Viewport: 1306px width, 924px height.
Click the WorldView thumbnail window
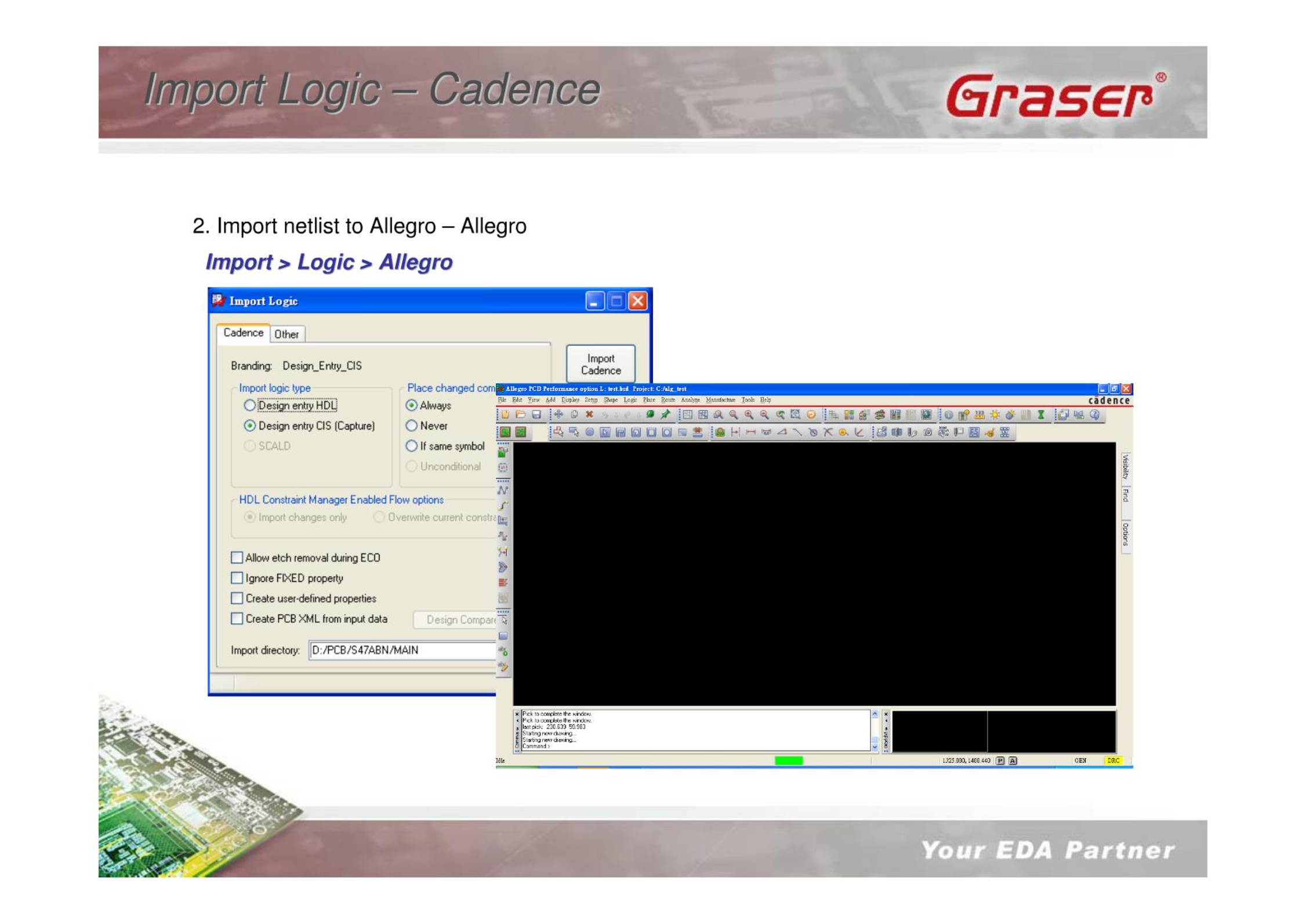[1004, 732]
